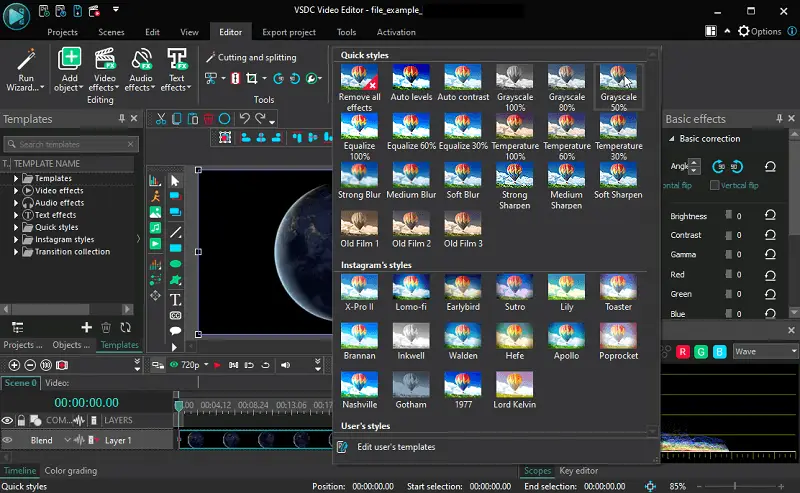Collapse the Basic correction section

[x=672, y=138]
